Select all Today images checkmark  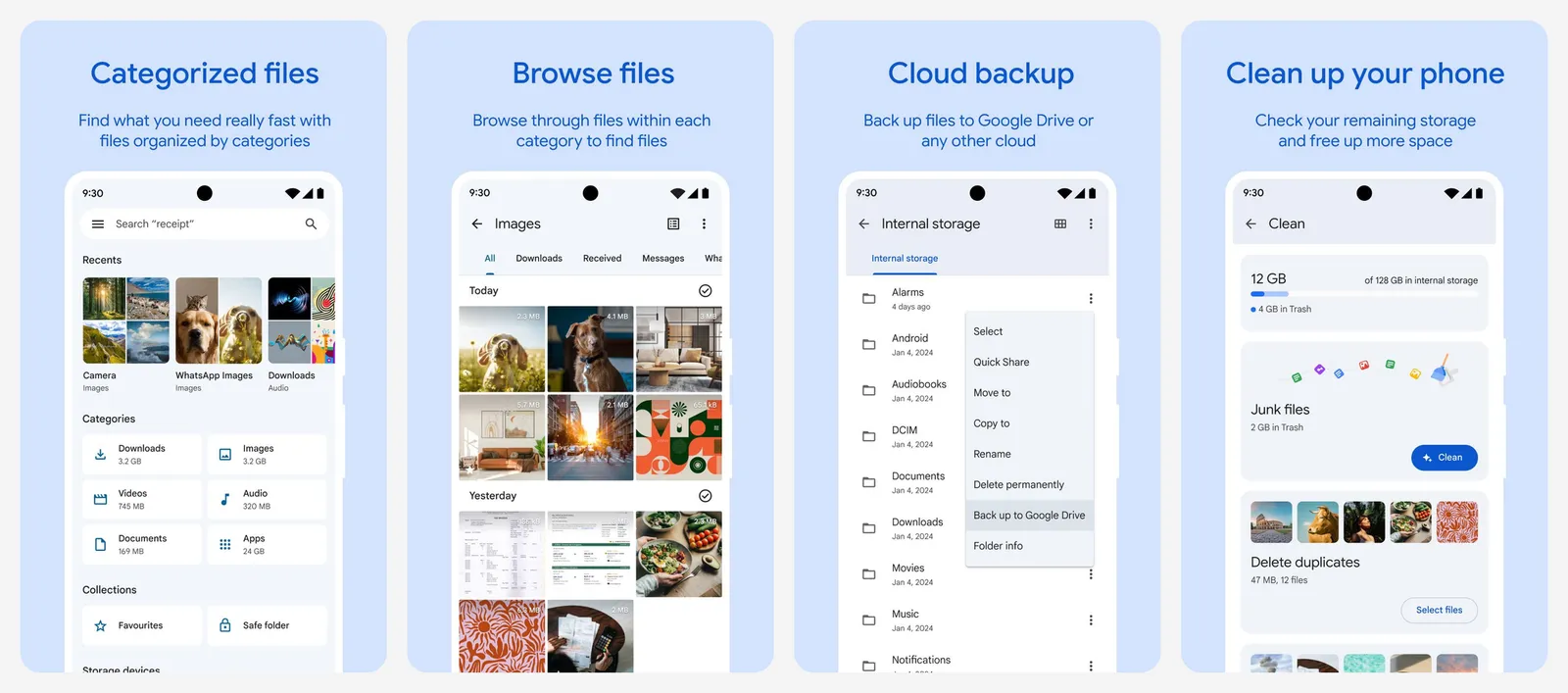tap(705, 291)
